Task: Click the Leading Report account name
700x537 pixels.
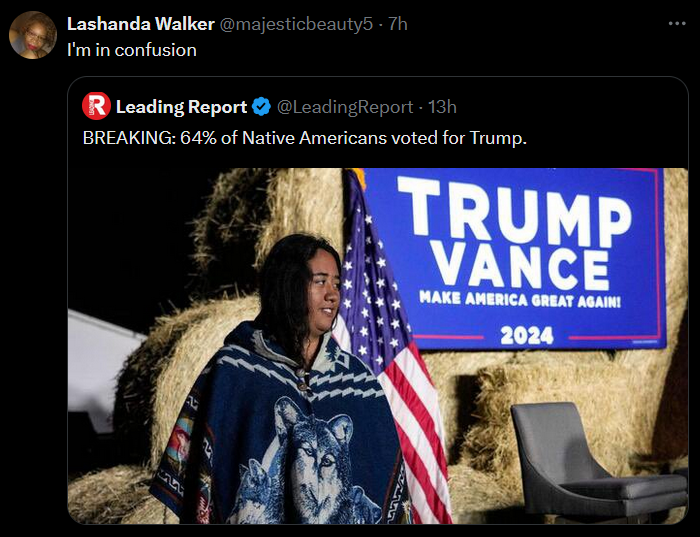Action: tap(181, 107)
